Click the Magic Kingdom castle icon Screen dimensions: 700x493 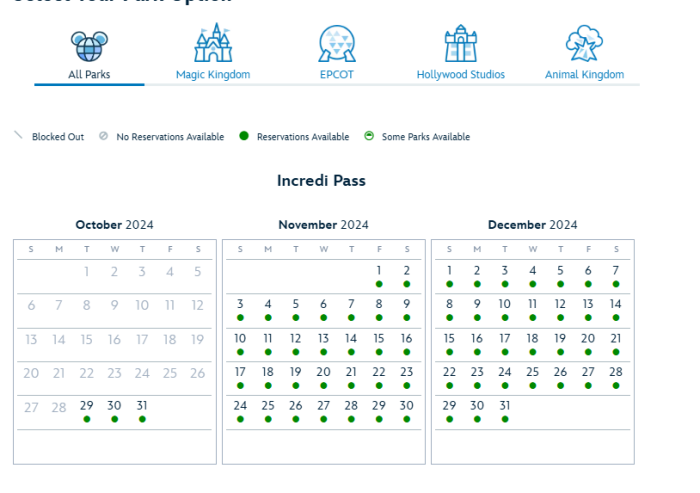pyautogui.click(x=213, y=44)
